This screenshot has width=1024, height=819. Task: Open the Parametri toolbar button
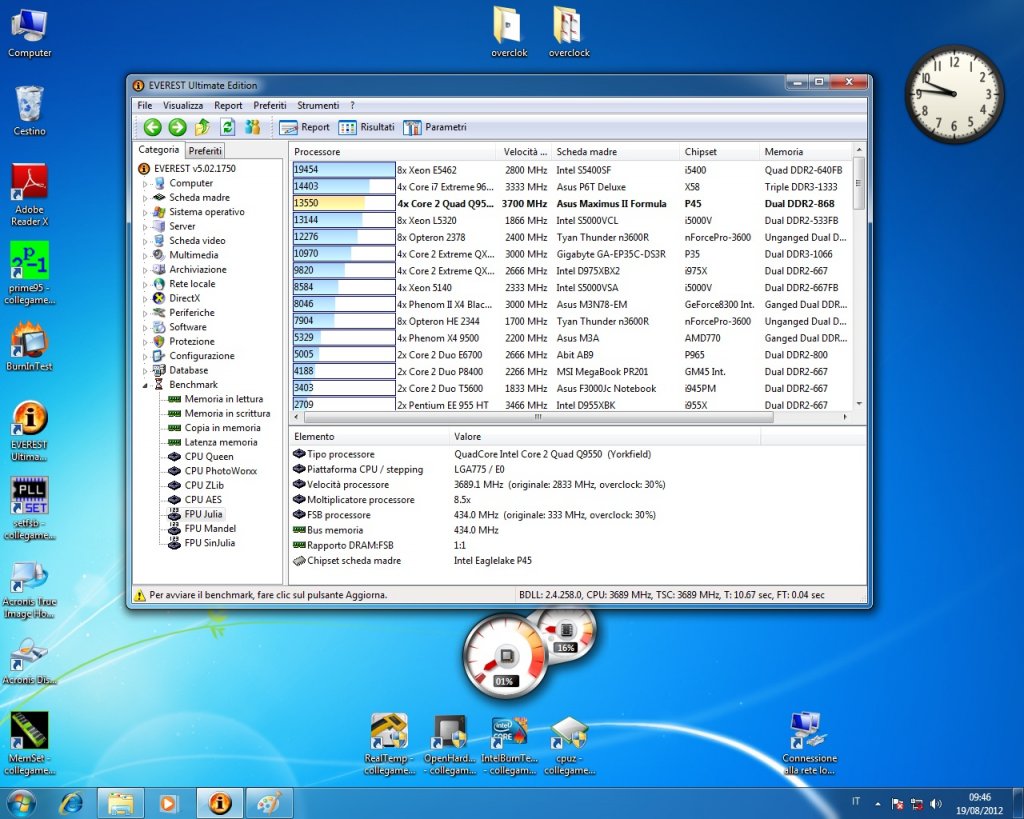(435, 127)
